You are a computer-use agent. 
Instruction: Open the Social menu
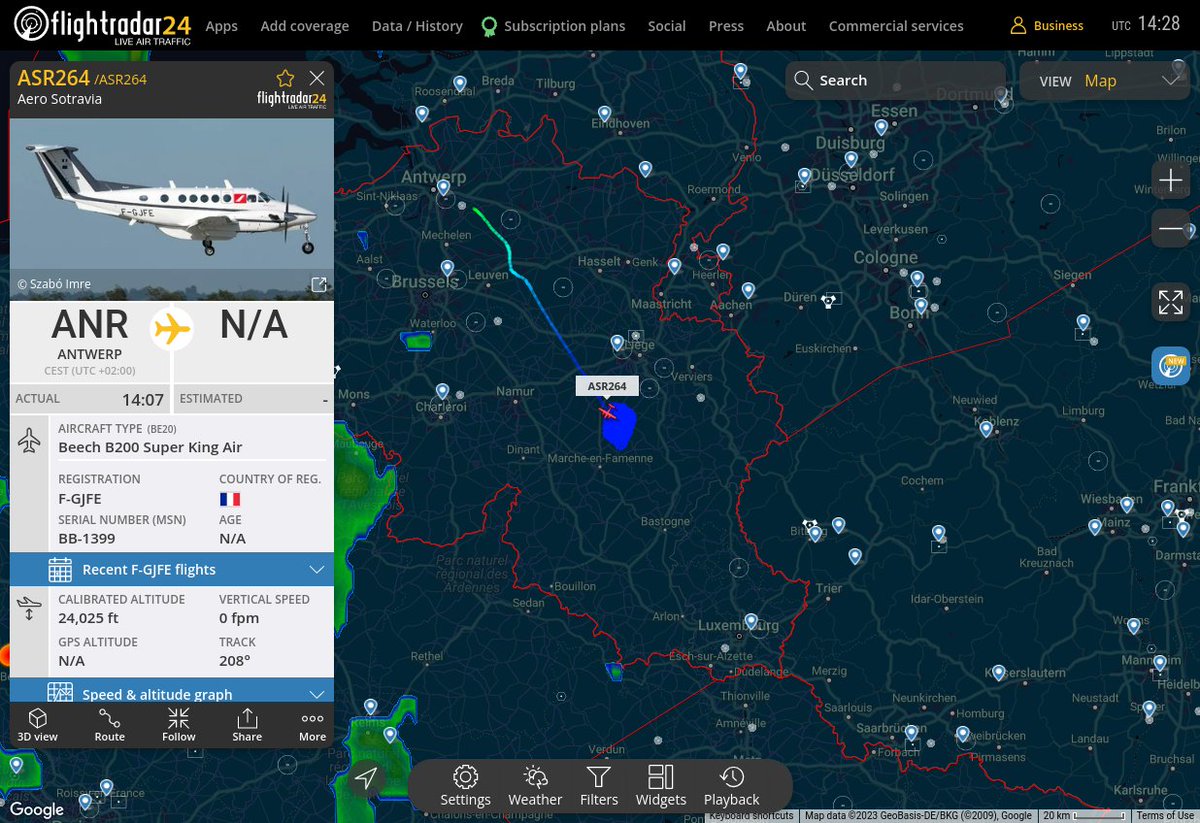tap(666, 26)
